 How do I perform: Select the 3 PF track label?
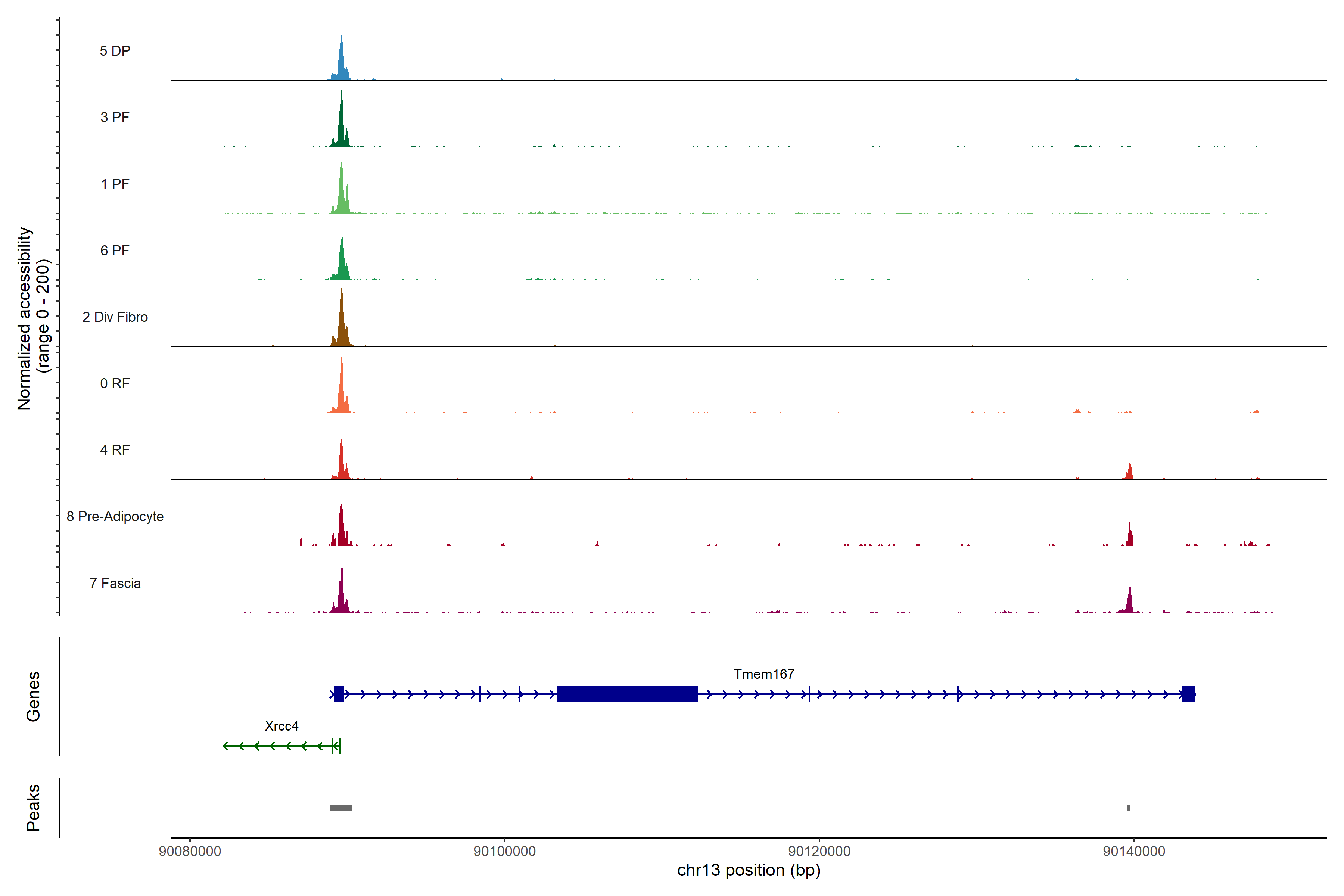click(x=115, y=117)
